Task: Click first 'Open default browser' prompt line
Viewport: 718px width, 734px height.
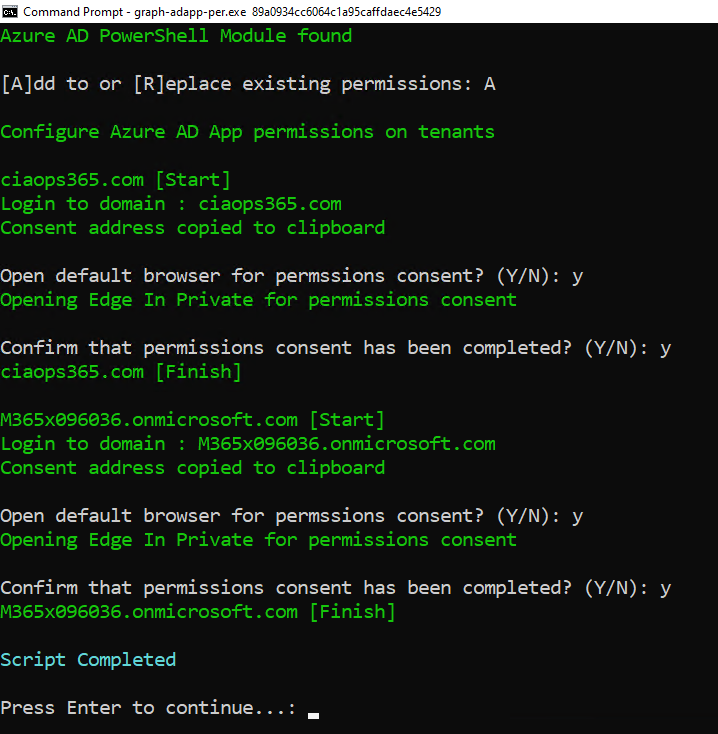Action: pos(291,276)
